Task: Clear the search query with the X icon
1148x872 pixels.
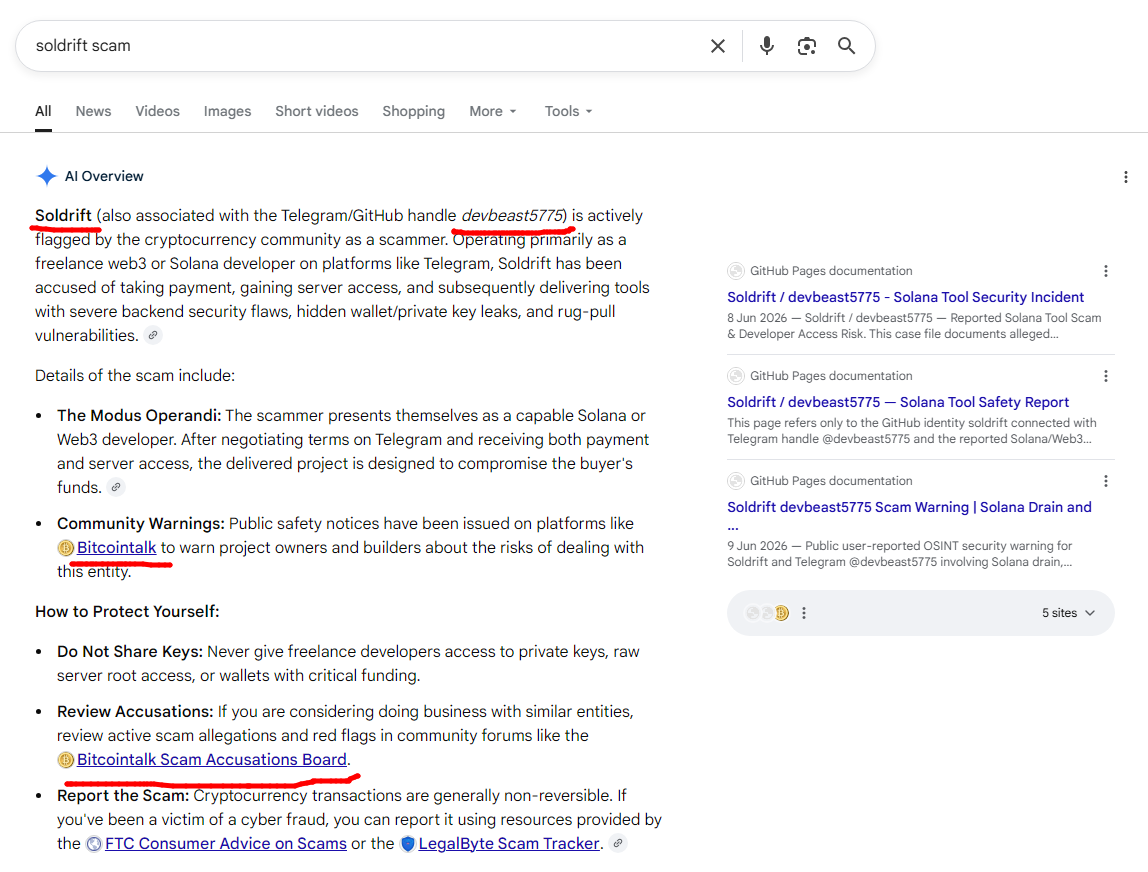Action: tap(718, 46)
